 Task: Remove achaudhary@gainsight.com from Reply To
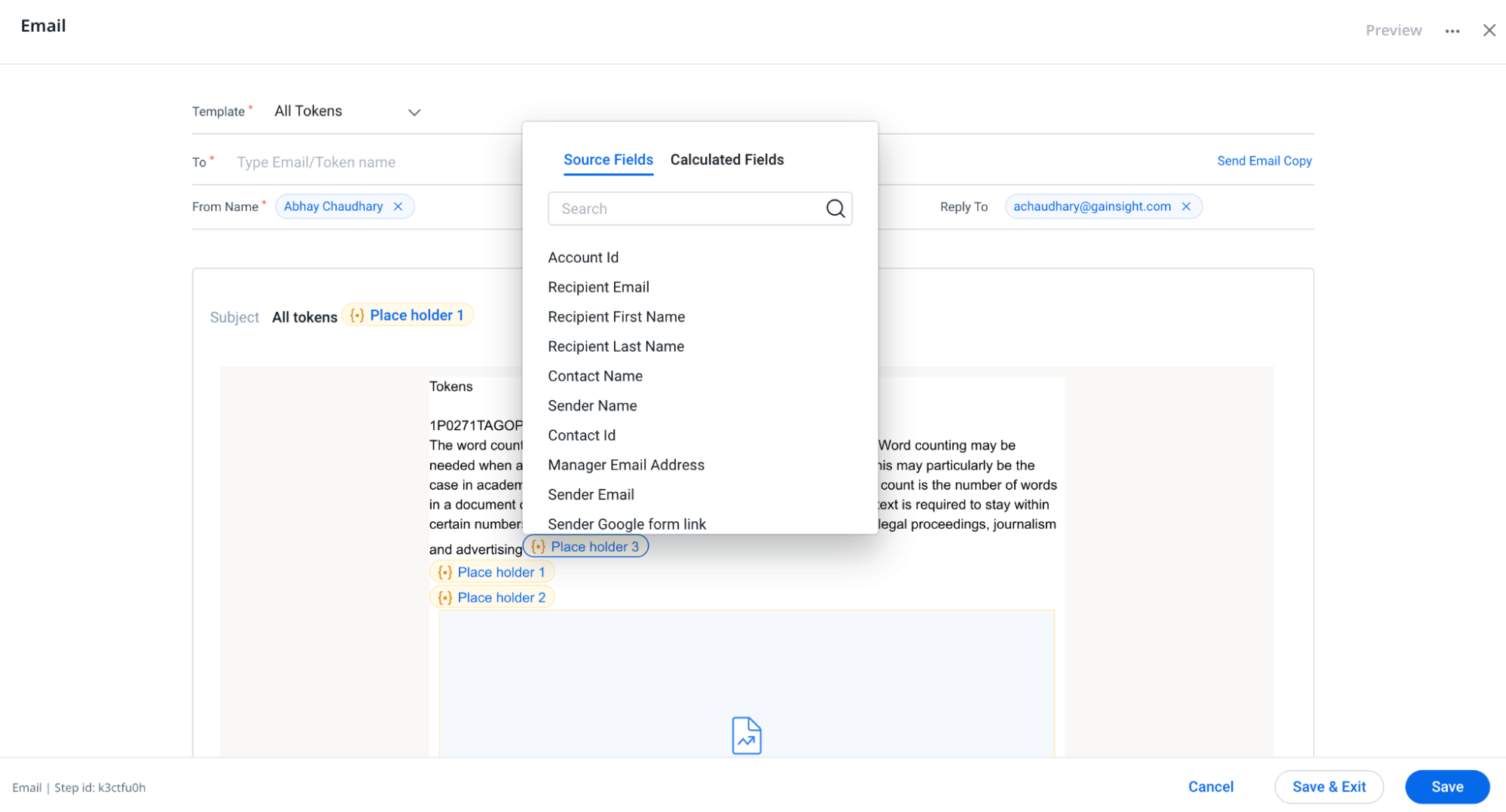coord(1186,206)
